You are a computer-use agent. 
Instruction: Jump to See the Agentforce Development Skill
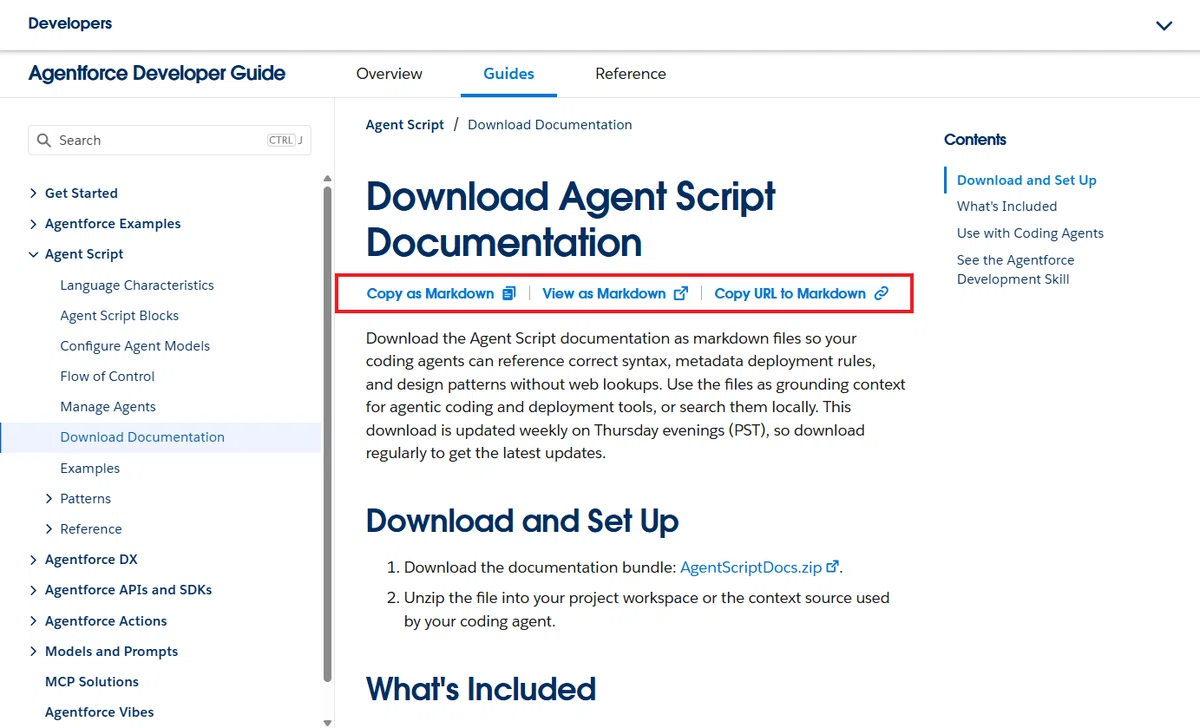coord(1016,269)
